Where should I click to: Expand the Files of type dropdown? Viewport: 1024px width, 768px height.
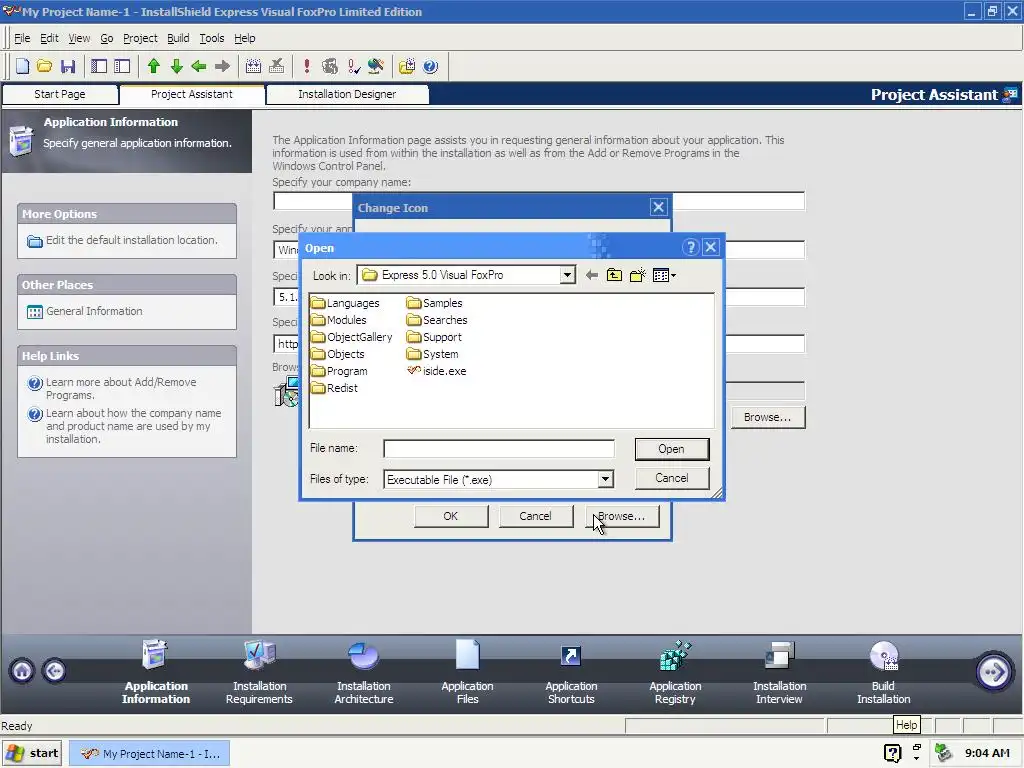coord(605,479)
